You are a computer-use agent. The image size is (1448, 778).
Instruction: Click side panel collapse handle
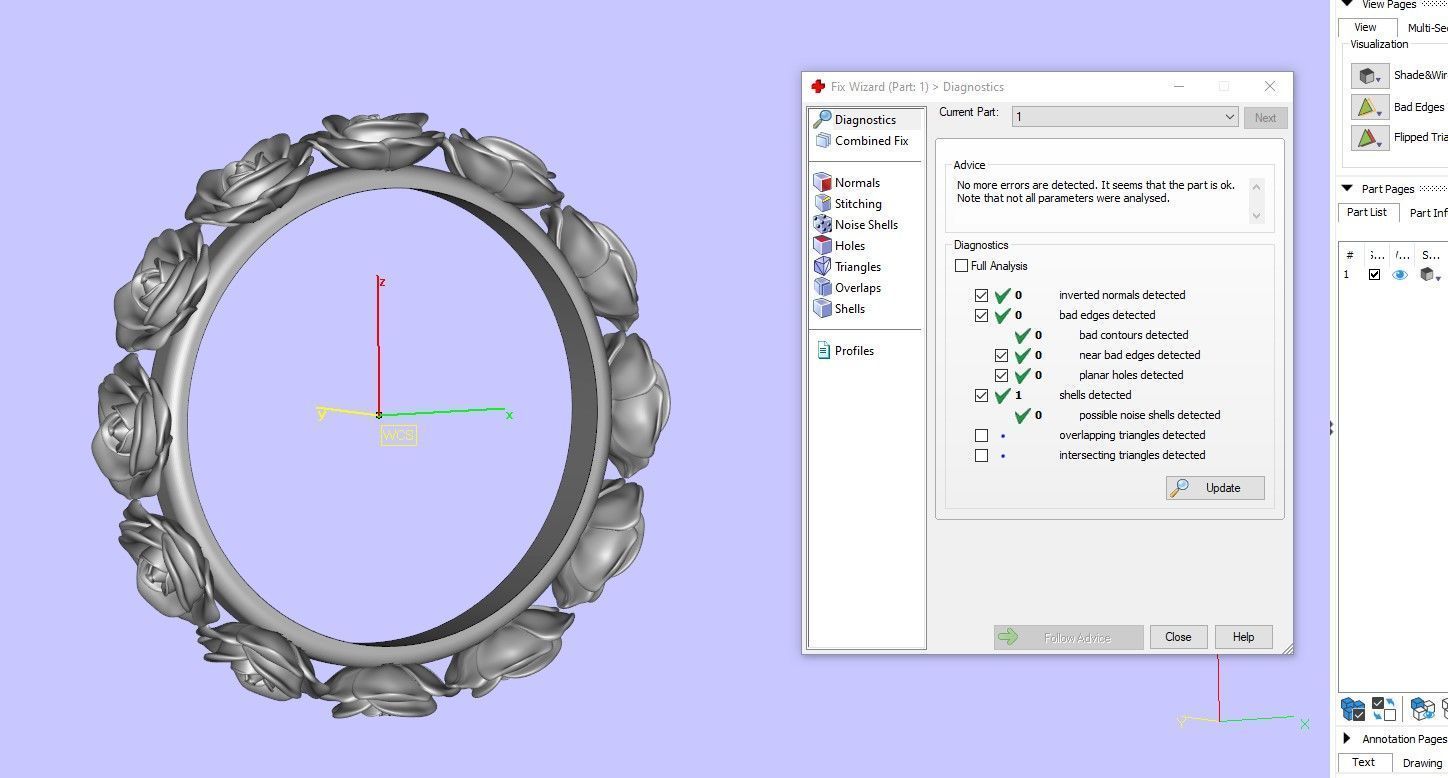coord(1331,428)
